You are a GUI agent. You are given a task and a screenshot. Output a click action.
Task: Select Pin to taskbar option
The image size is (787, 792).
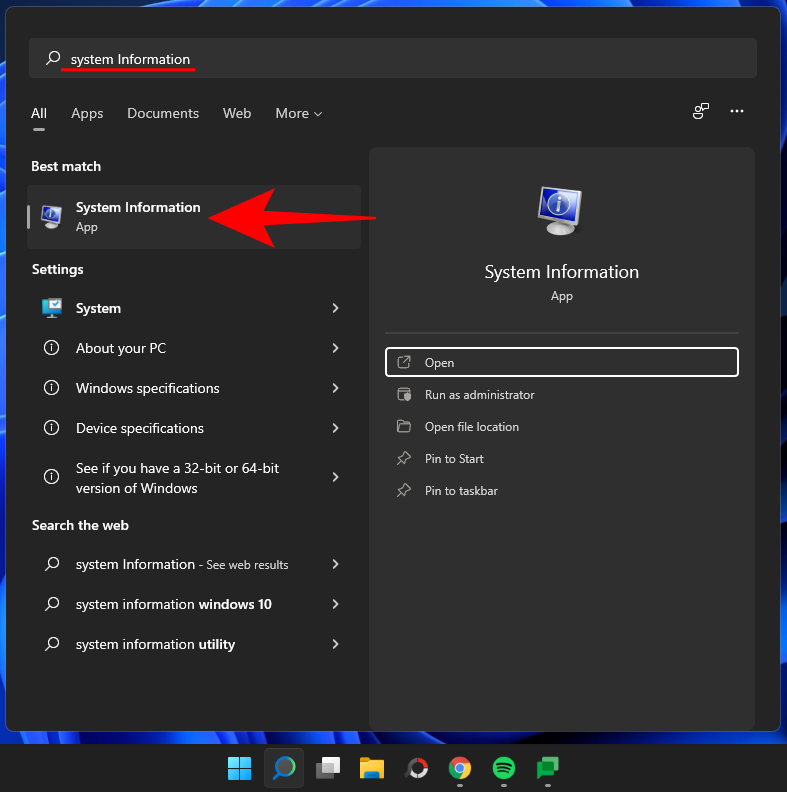click(461, 491)
